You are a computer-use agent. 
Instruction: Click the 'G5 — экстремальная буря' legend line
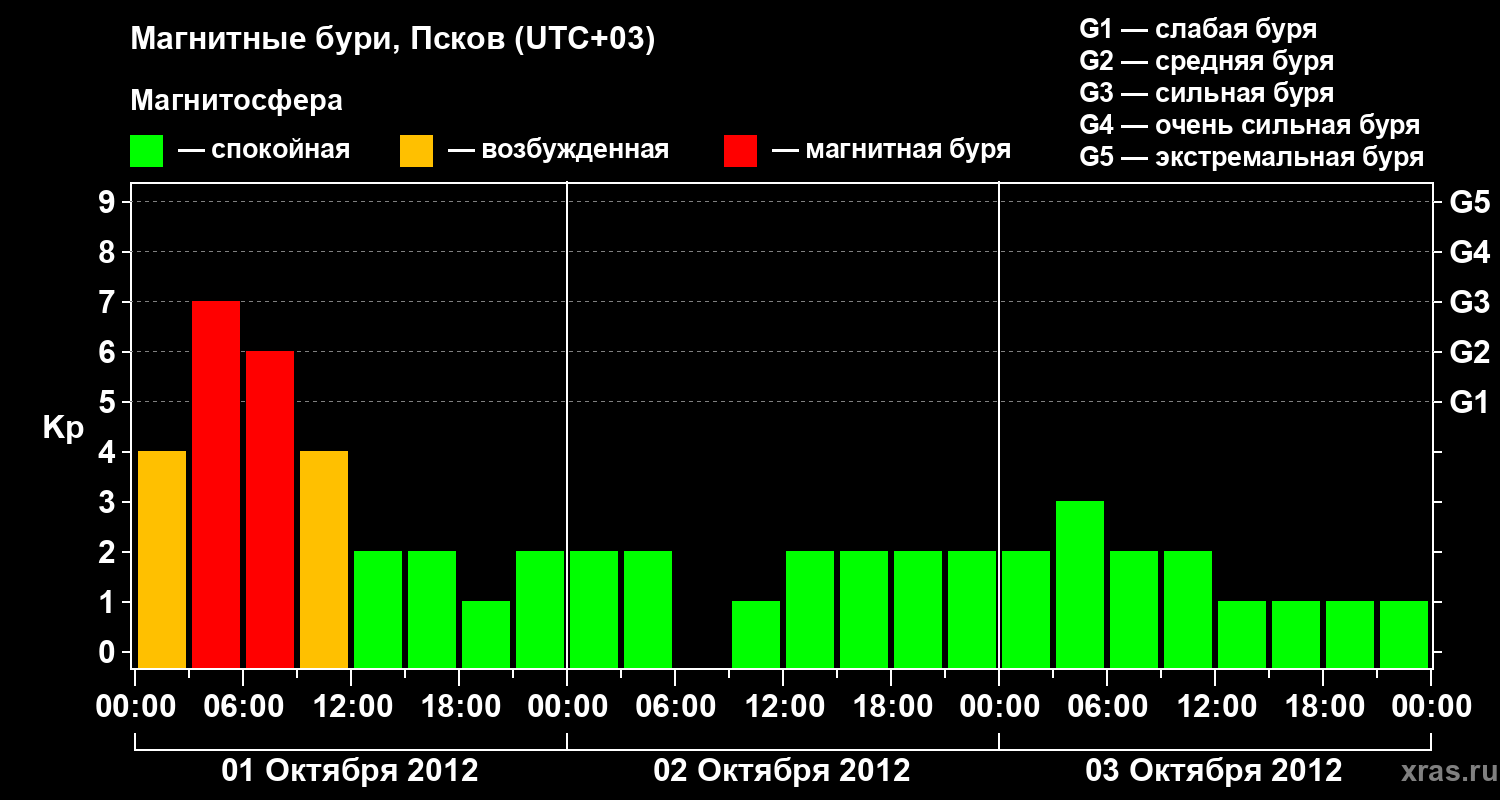coord(1252,157)
